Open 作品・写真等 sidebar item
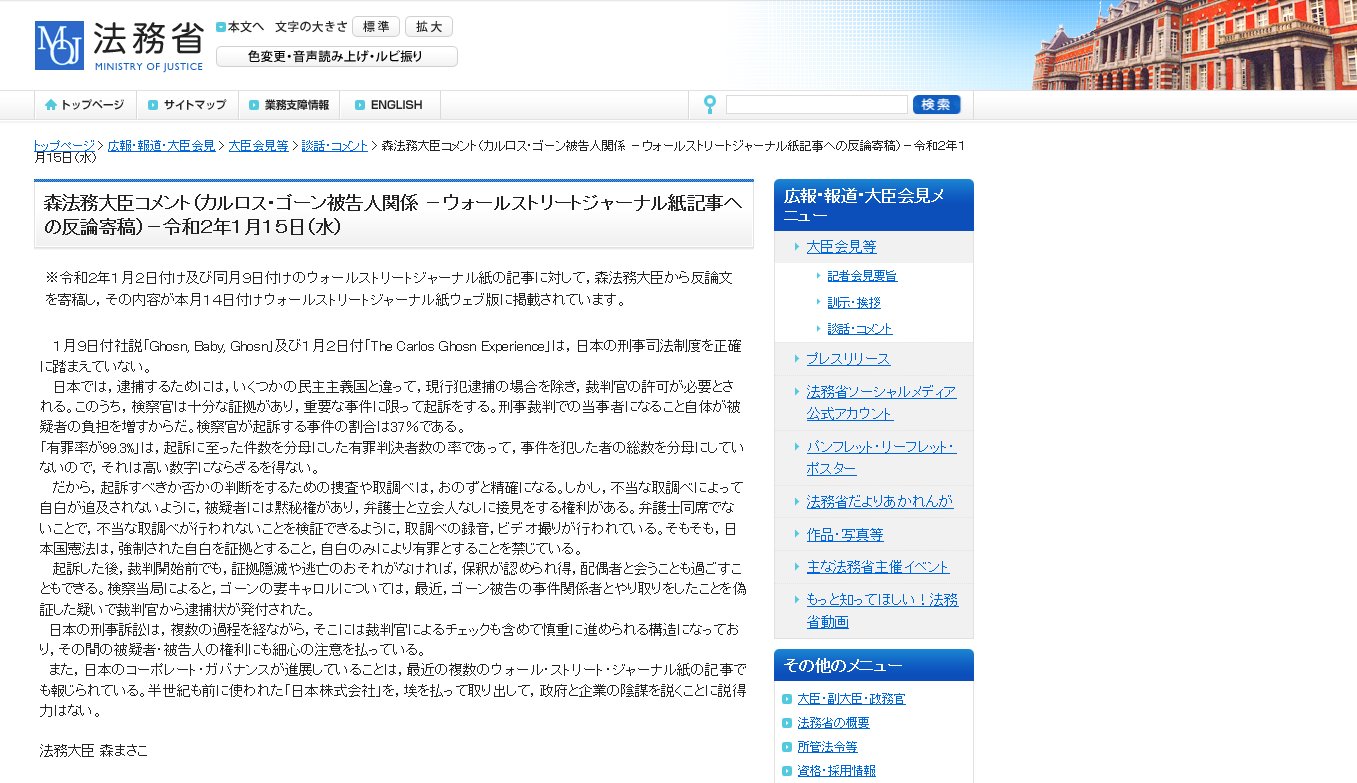 tap(845, 534)
